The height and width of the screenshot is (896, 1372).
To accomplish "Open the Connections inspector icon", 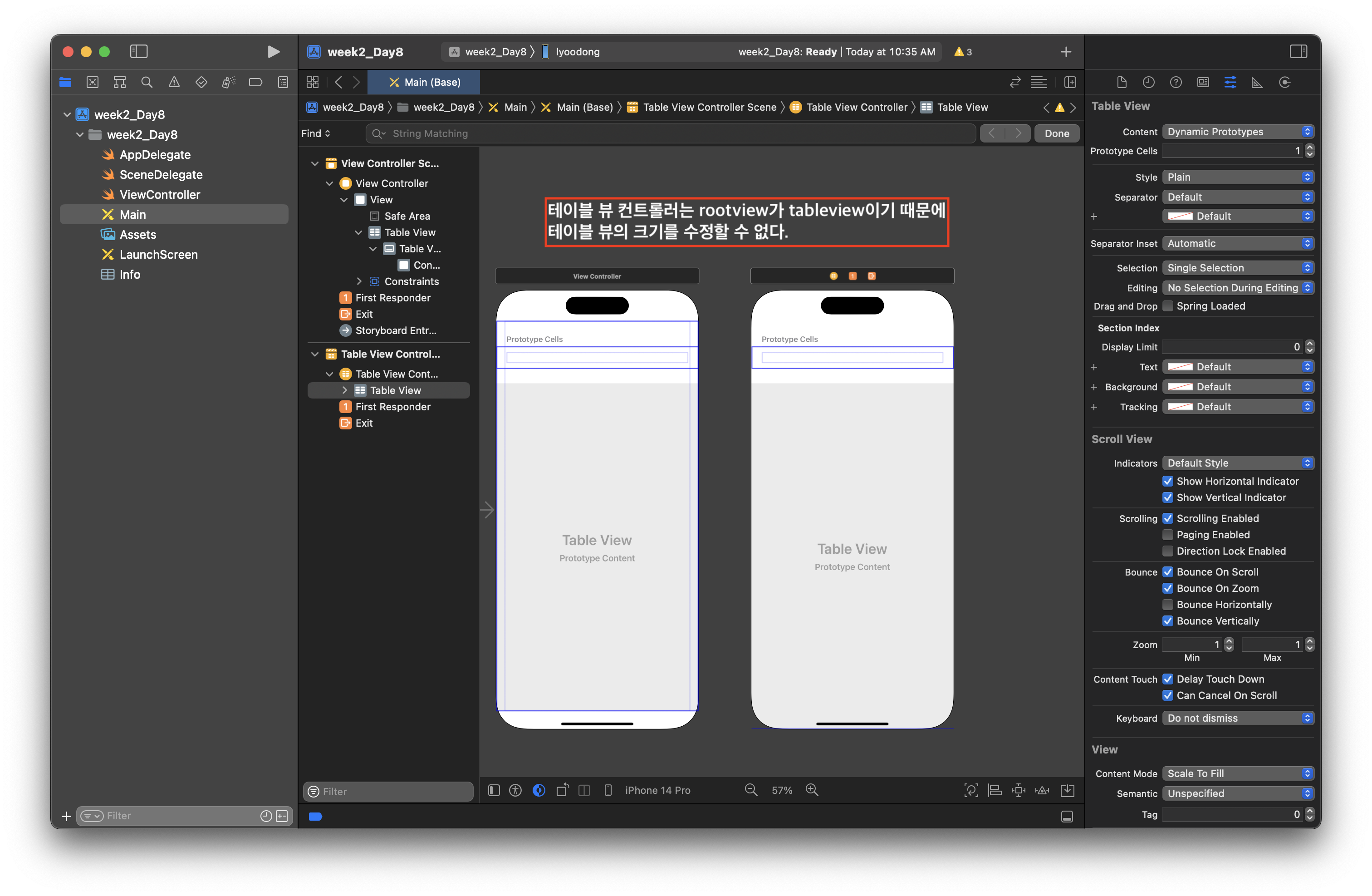I will click(x=1284, y=83).
